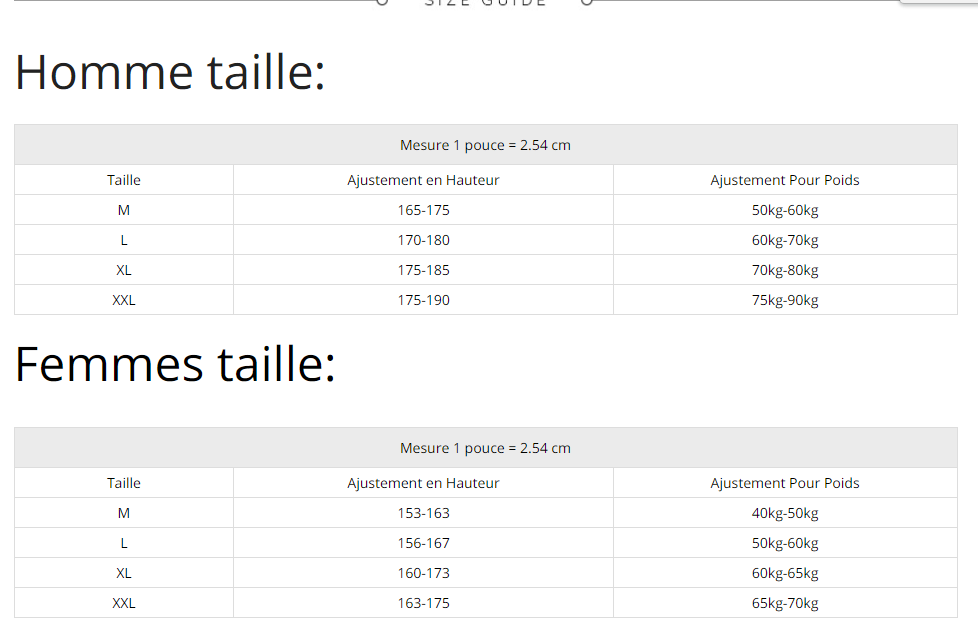The image size is (978, 632).
Task: Click the 170-180 height cell
Action: (423, 240)
